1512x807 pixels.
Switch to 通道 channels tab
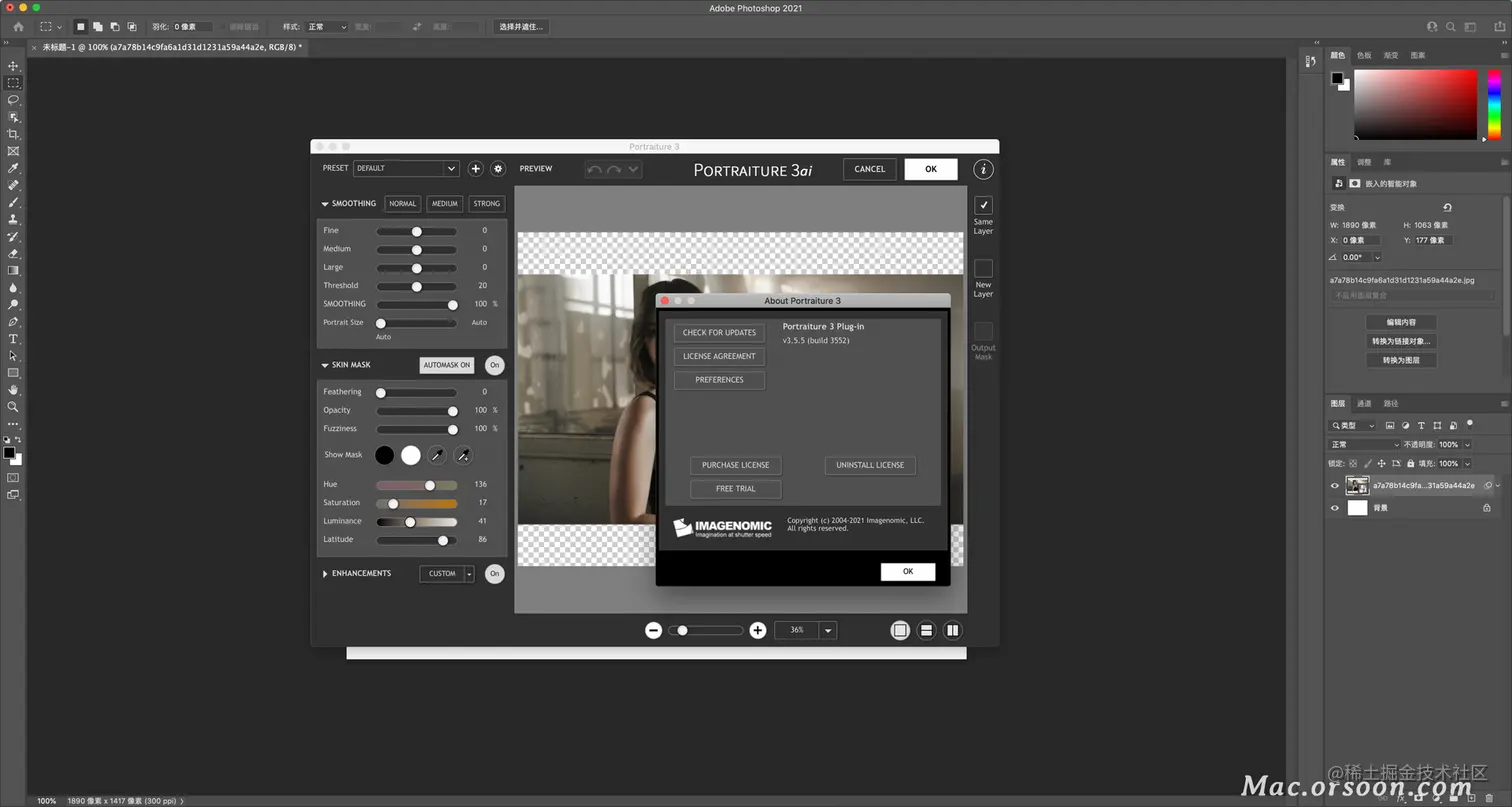pyautogui.click(x=1364, y=404)
